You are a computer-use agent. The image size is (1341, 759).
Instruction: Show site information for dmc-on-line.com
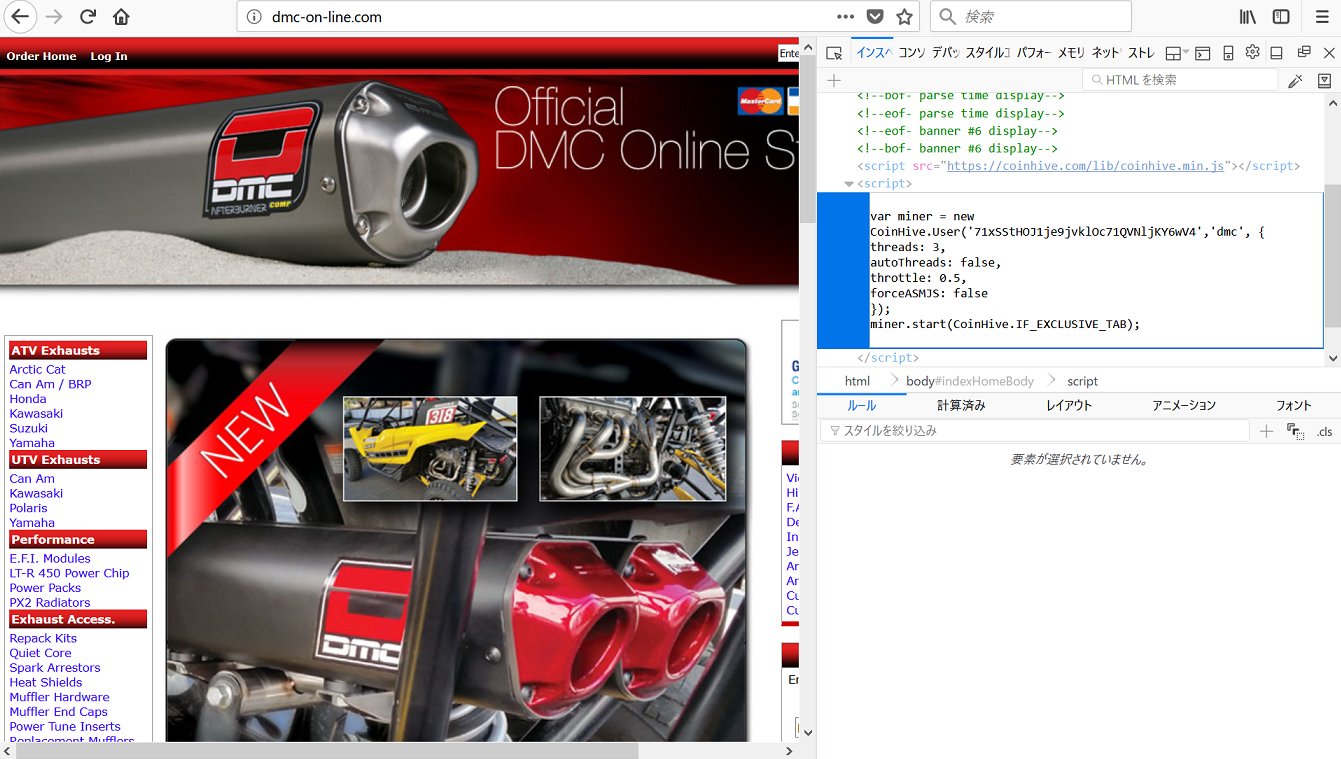tap(254, 17)
